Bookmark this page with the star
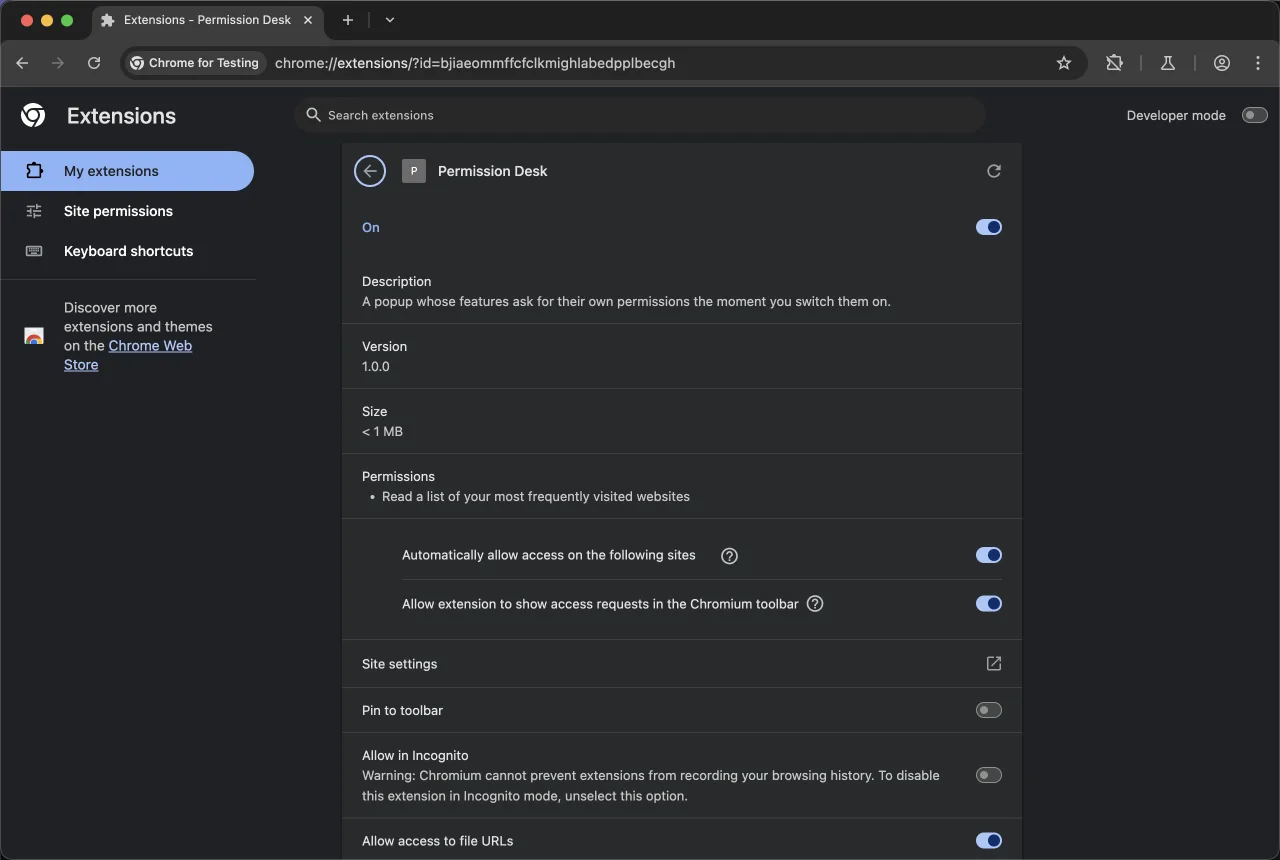The image size is (1280, 860). tap(1064, 63)
